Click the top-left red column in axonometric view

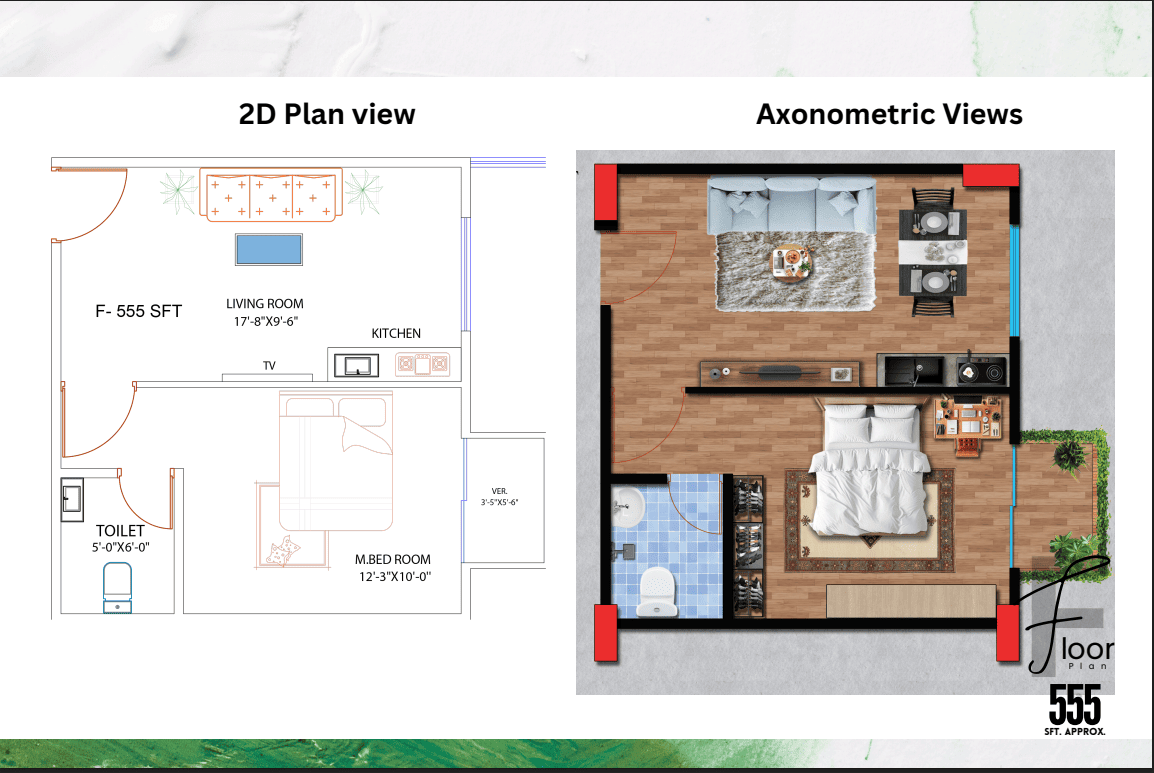606,194
